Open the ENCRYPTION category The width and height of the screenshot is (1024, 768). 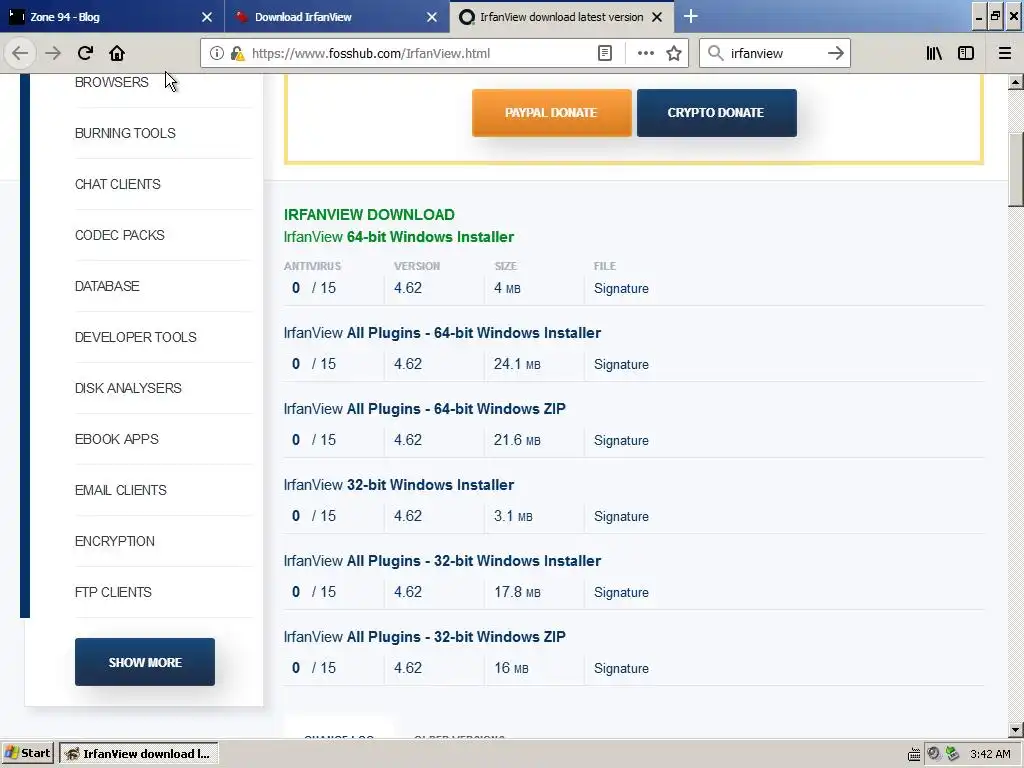coord(115,541)
